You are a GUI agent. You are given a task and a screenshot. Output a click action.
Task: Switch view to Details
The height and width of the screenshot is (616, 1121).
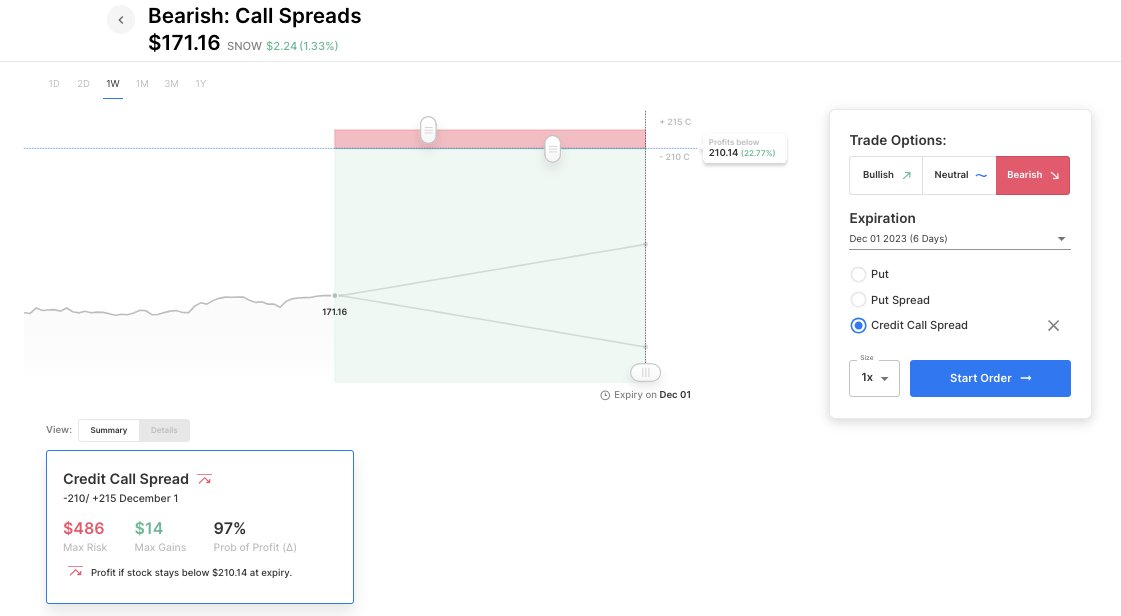[x=164, y=430]
